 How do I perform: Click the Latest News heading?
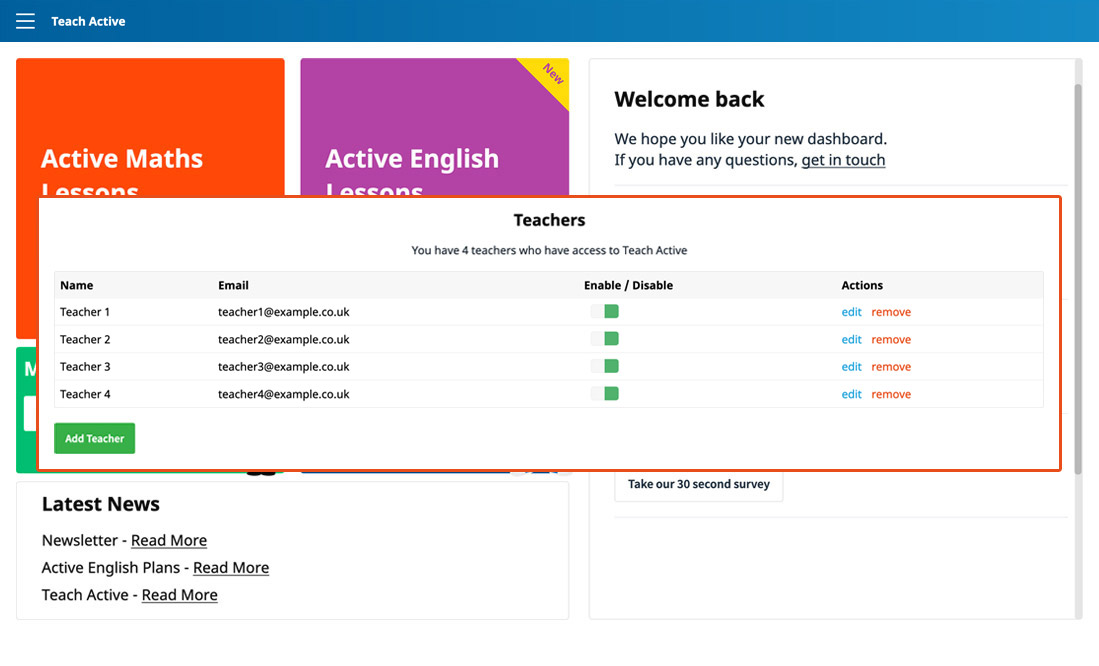tap(101, 504)
